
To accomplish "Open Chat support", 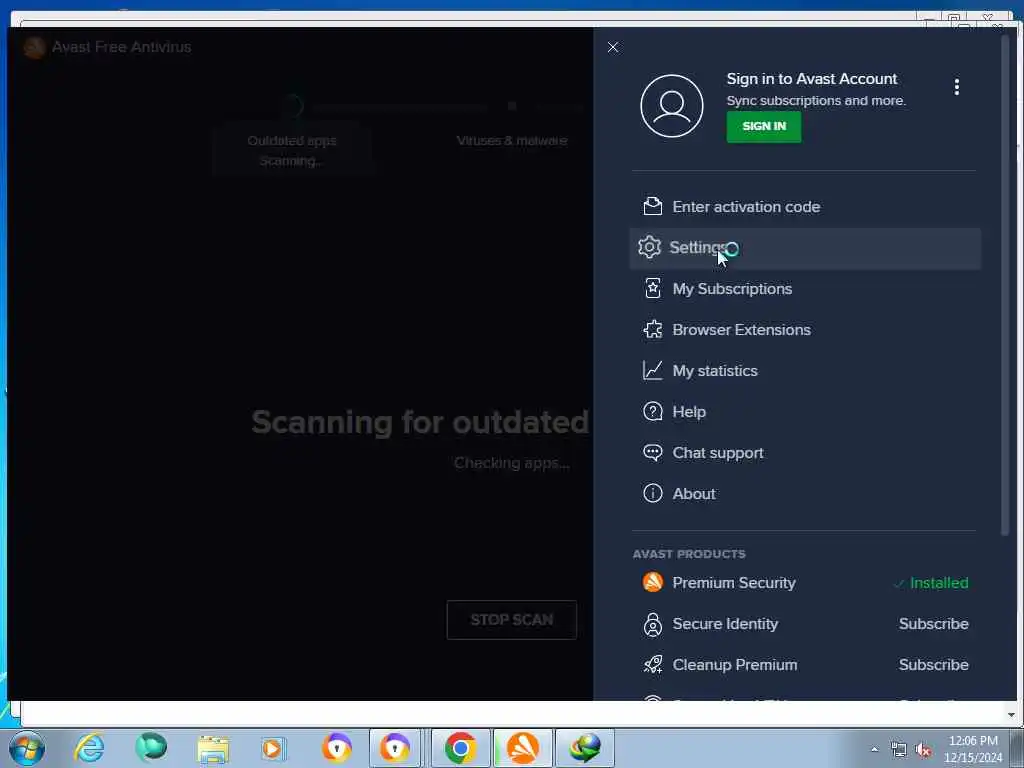I will [805, 453].
